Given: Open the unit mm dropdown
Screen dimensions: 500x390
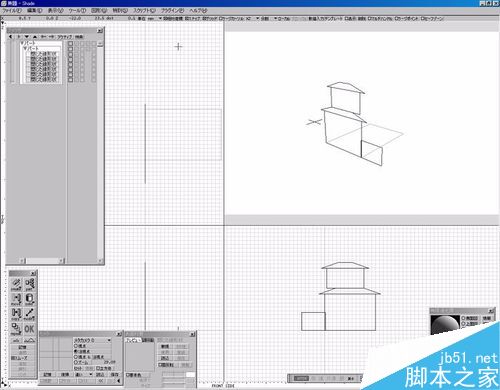Looking at the screenshot, I should [155, 19].
